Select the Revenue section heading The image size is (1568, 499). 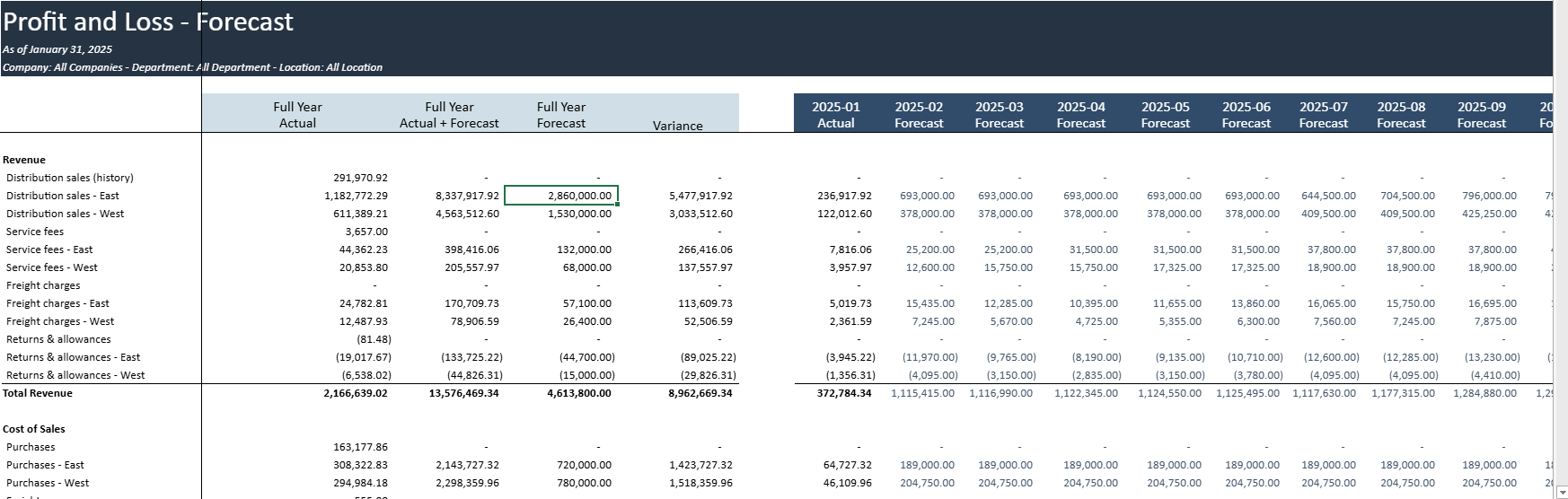click(x=24, y=160)
